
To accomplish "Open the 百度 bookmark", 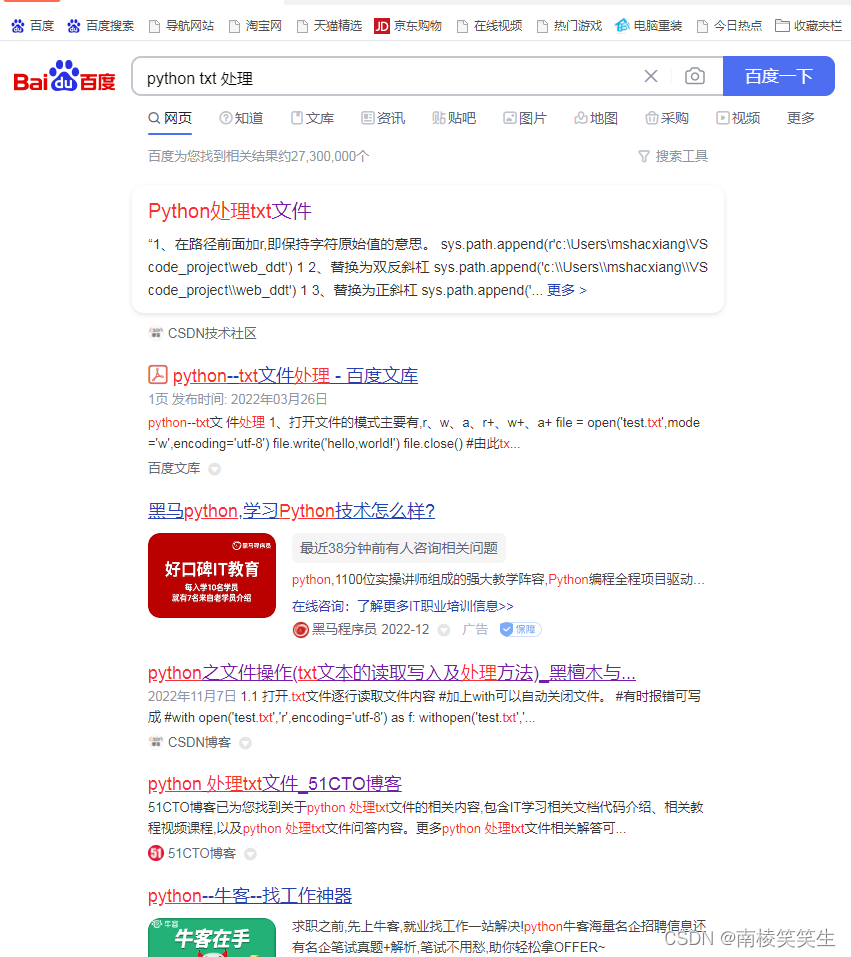I will 33,26.
